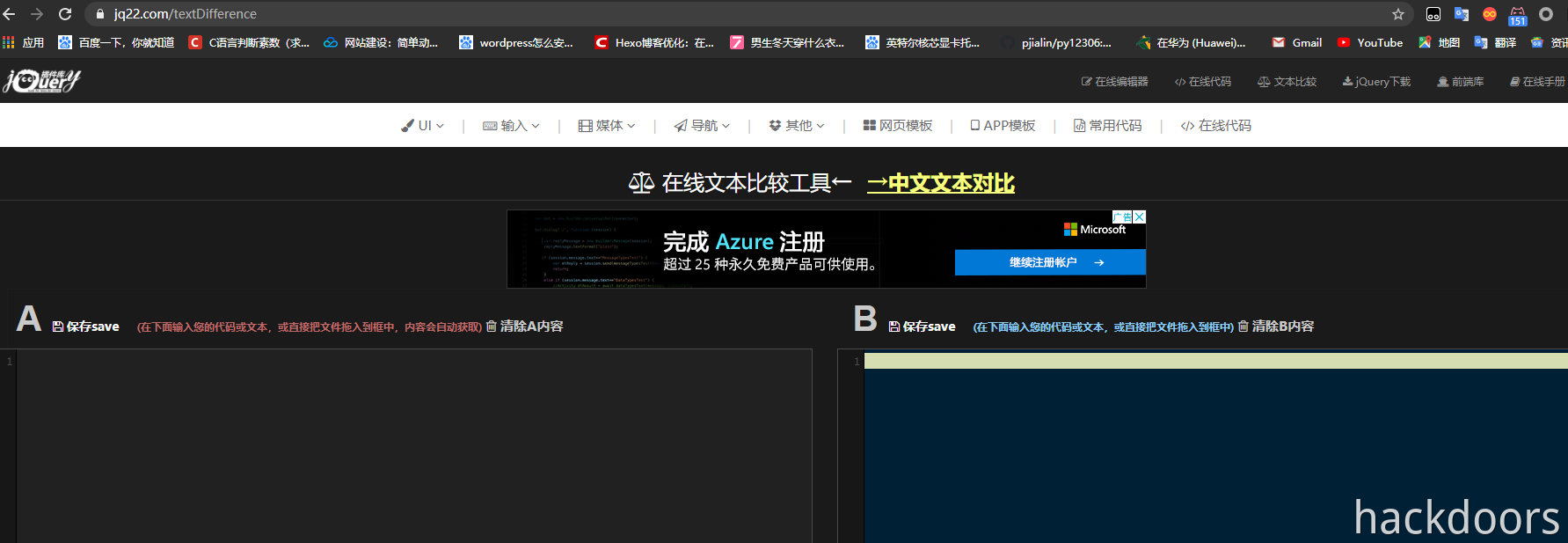Open the 男生冬天穿什么衣 bookmark
The height and width of the screenshot is (543, 1568).
pos(787,42)
